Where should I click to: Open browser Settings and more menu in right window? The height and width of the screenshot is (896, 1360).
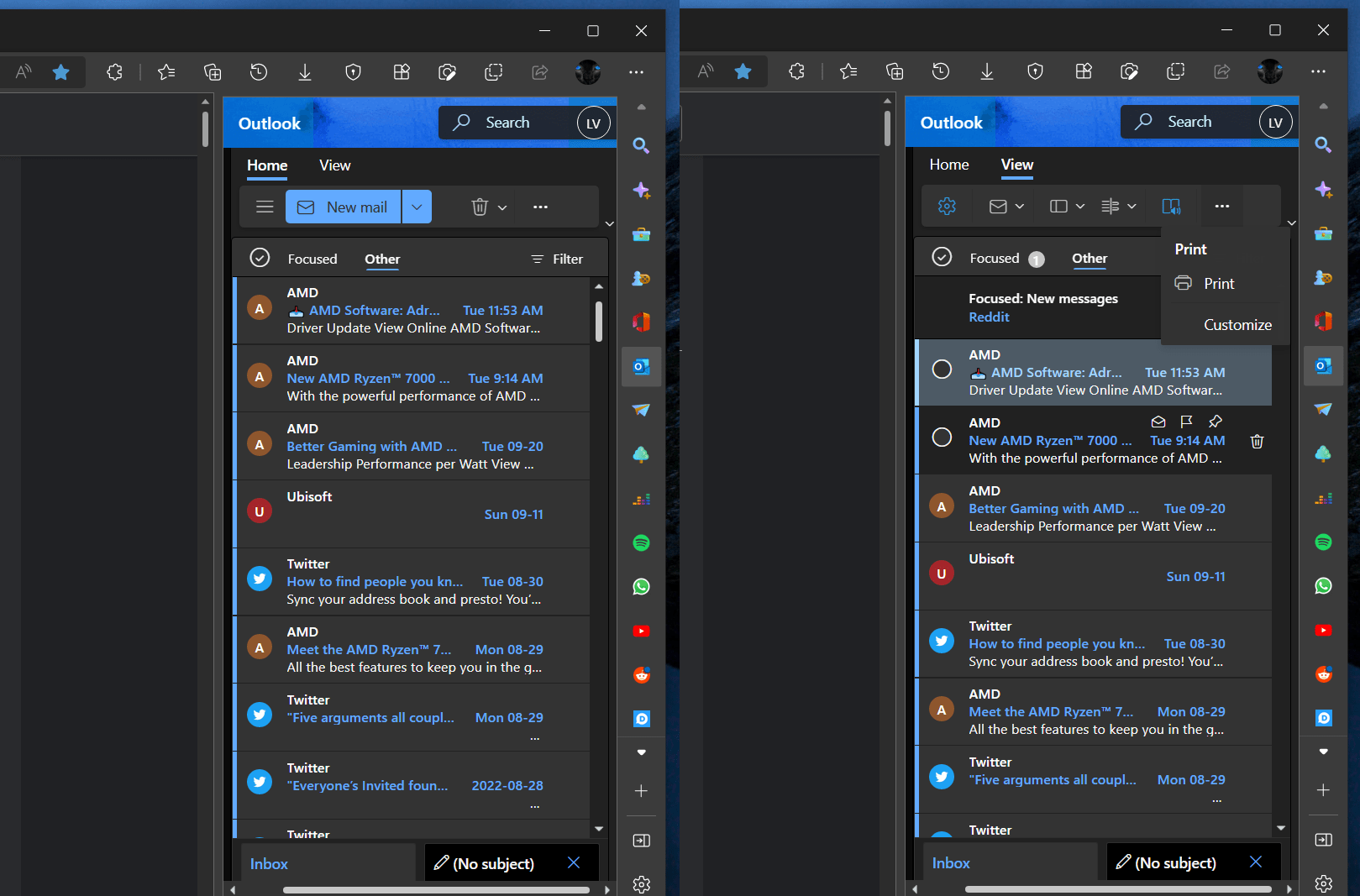[1318, 72]
